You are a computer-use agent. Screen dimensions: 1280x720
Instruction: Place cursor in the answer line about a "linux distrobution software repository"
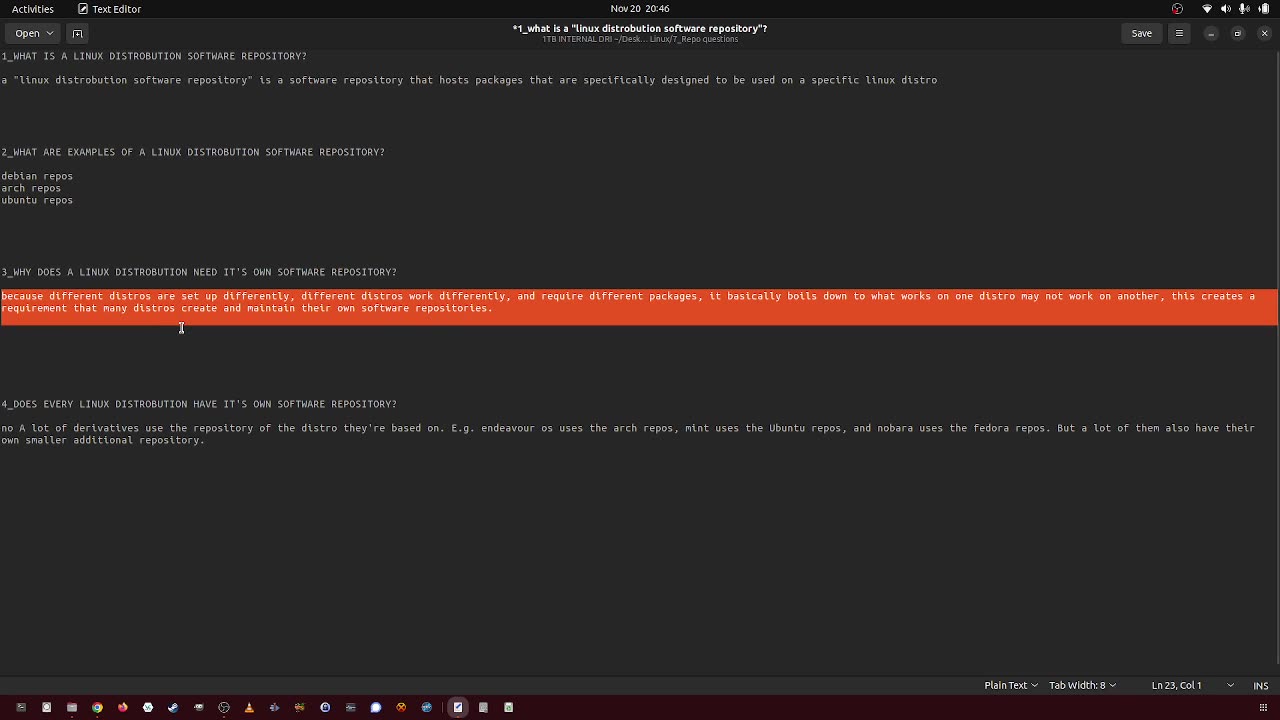469,80
